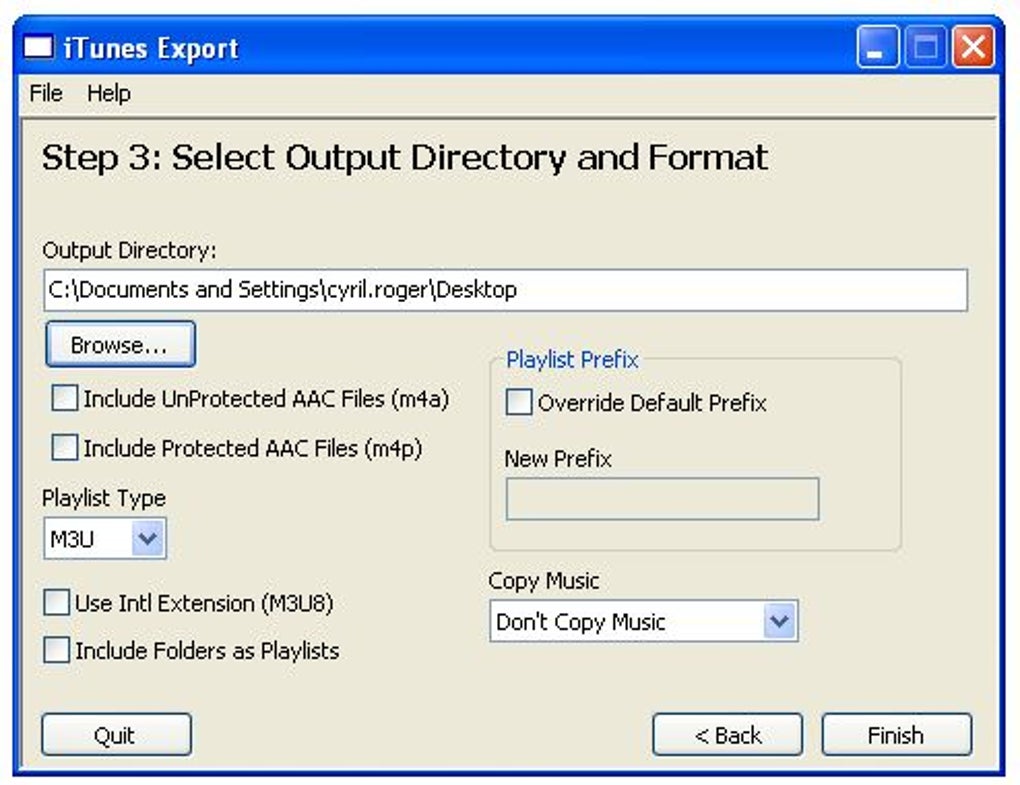The width and height of the screenshot is (1020, 785).
Task: Click the iTunes Export title bar icon
Action: [38, 47]
